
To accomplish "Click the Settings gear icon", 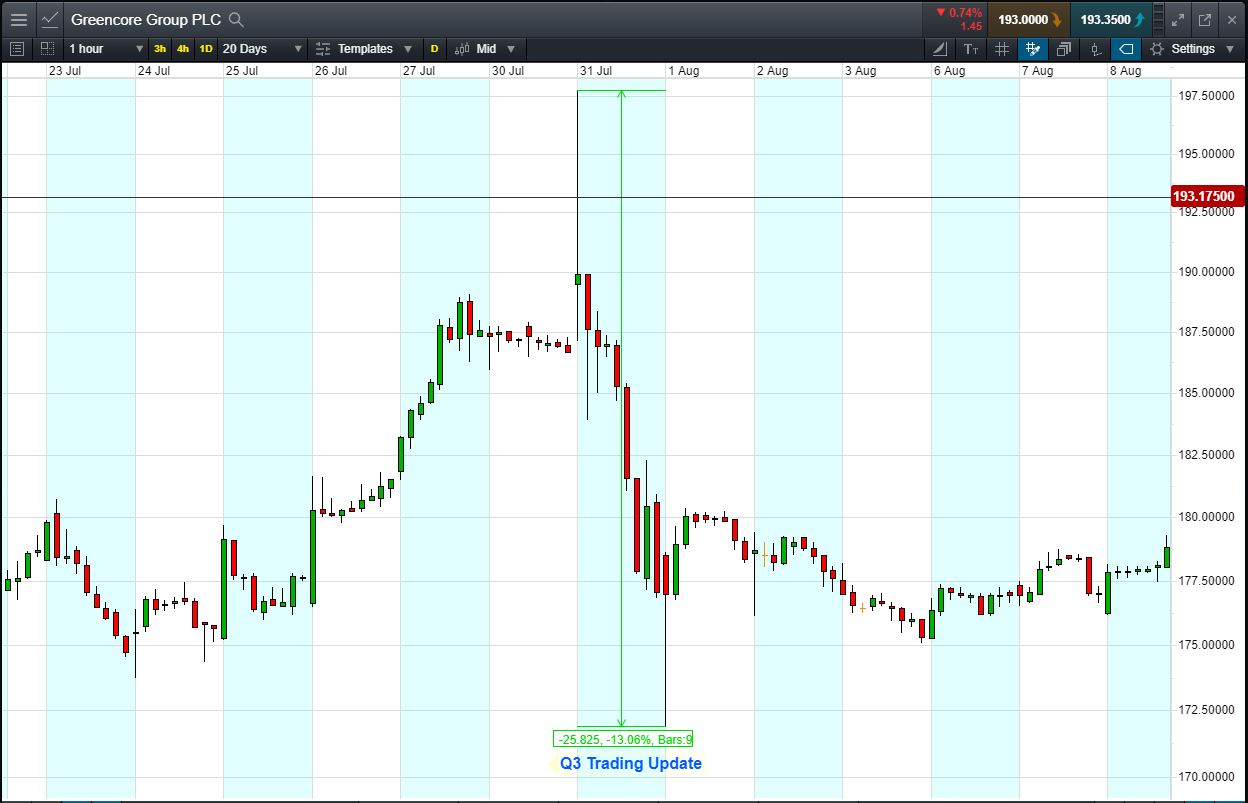I will pos(1157,48).
